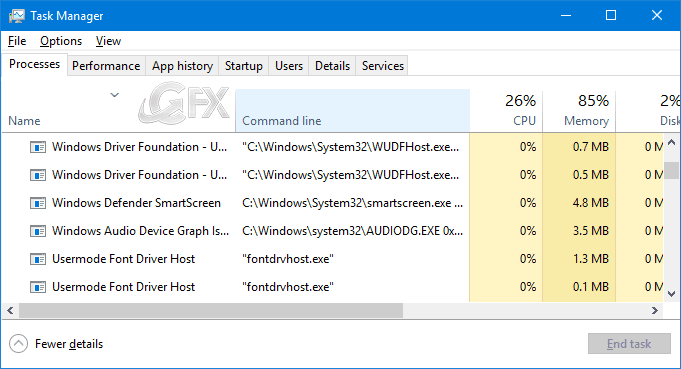This screenshot has height=369, width=681.
Task: Switch to the Performance tab
Action: [x=106, y=66]
